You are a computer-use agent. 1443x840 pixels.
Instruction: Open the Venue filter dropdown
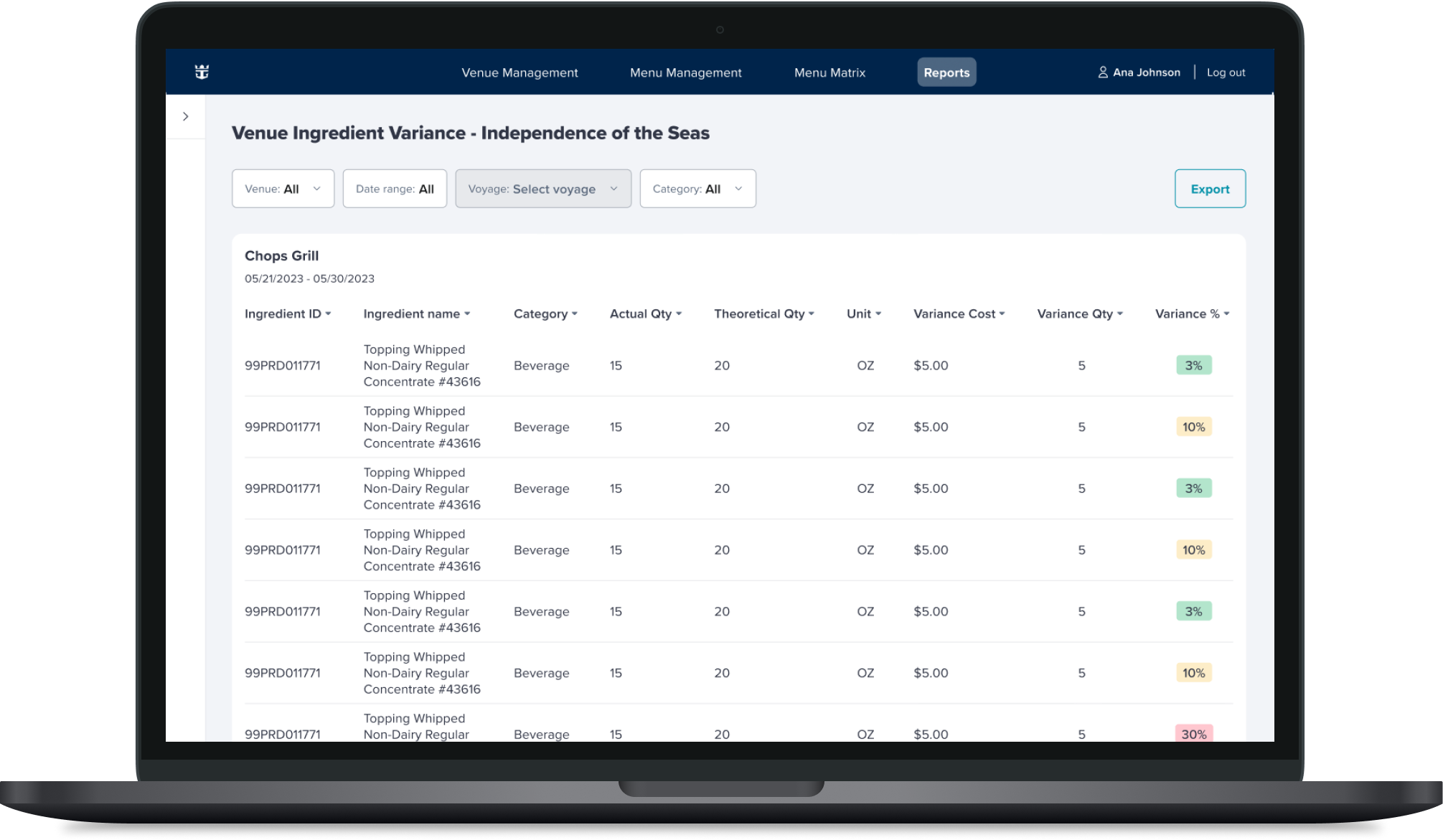(x=283, y=189)
